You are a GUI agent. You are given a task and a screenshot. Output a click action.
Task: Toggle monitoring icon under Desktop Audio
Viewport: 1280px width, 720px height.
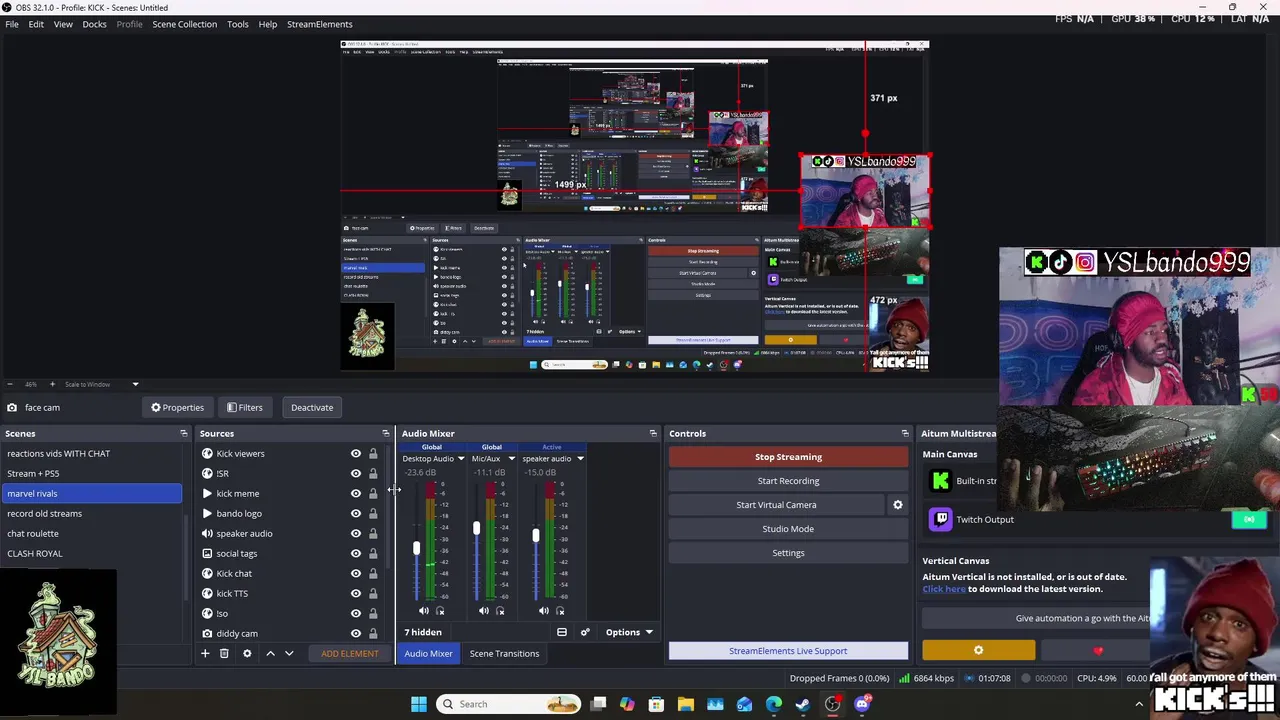[x=440, y=610]
